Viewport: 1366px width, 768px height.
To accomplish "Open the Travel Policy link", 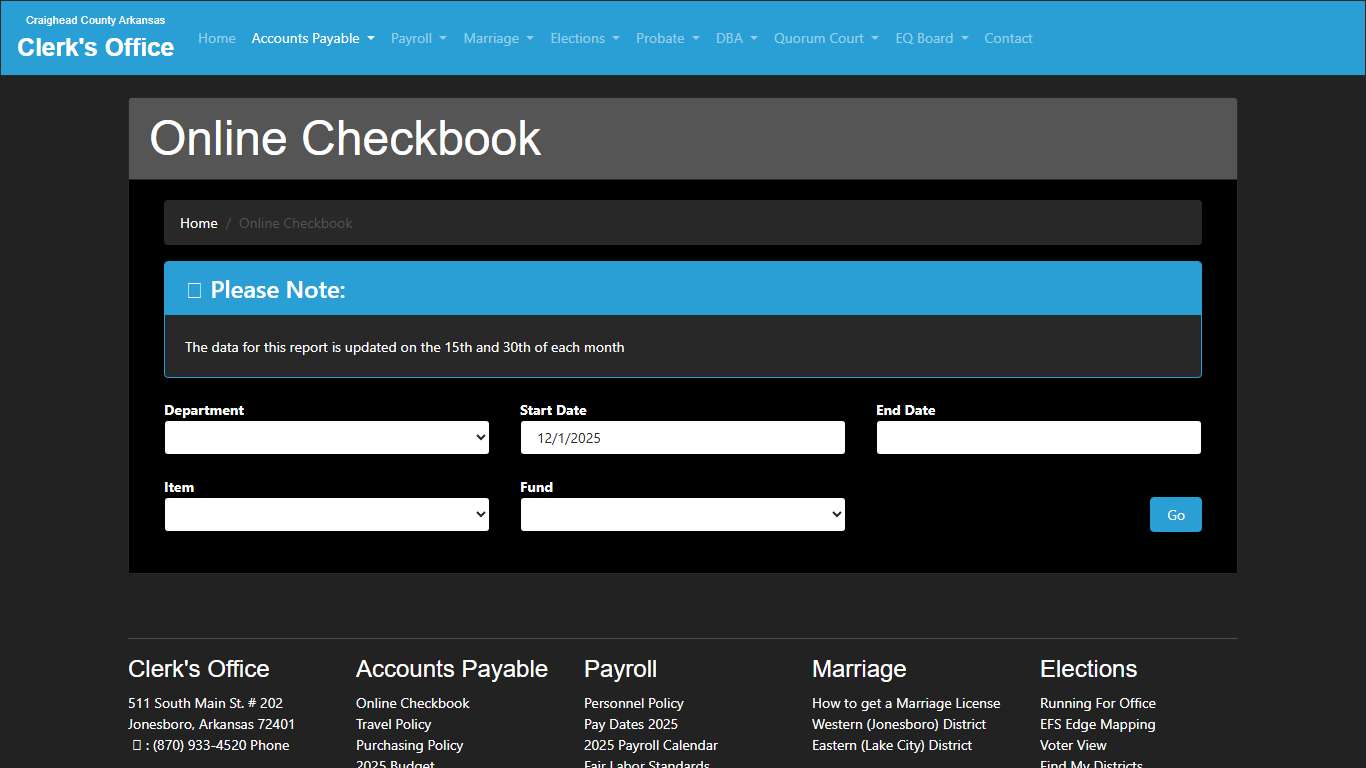I will (x=393, y=724).
